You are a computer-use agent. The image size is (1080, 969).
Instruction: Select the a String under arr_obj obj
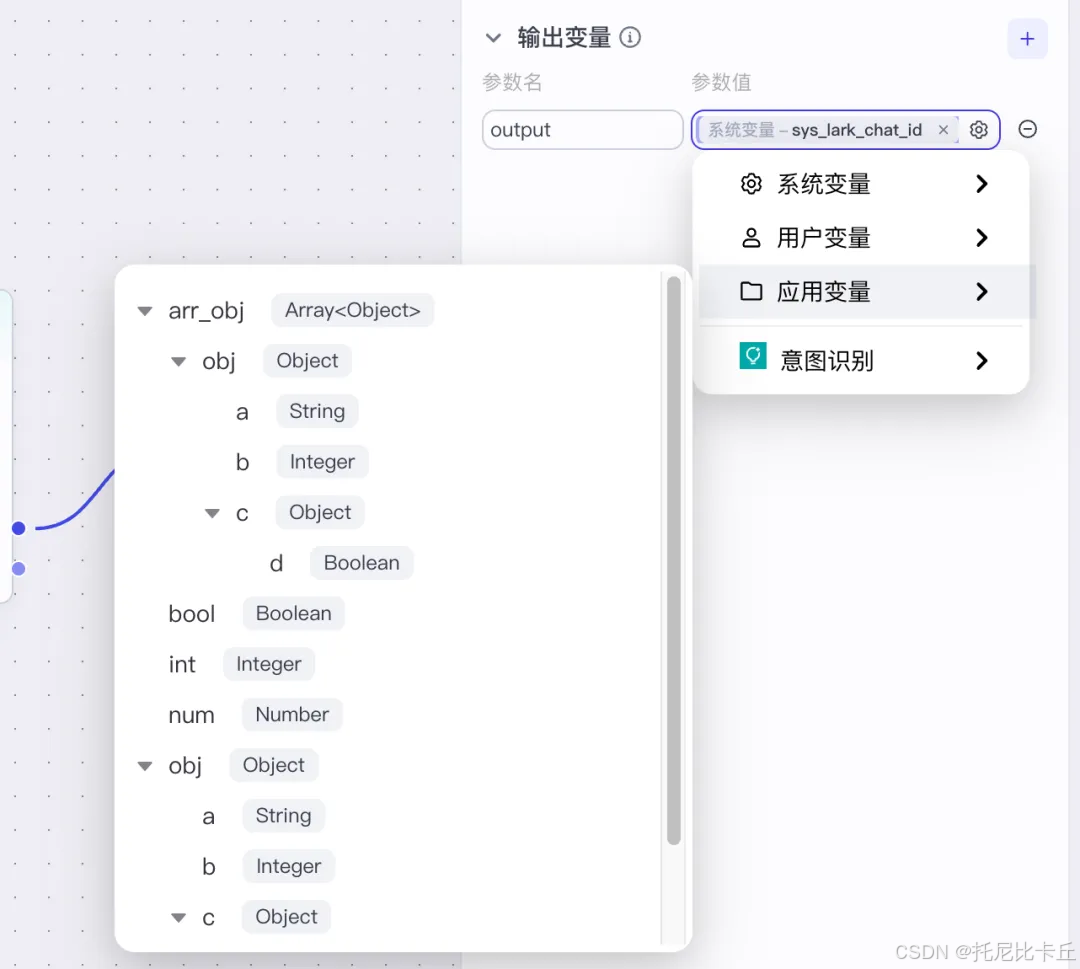pyautogui.click(x=296, y=412)
